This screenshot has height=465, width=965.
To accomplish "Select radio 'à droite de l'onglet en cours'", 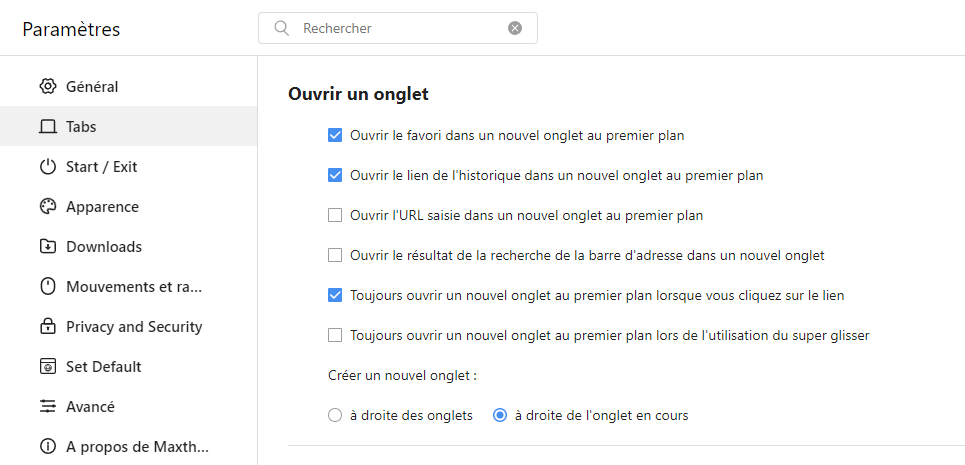I will [x=500, y=416].
